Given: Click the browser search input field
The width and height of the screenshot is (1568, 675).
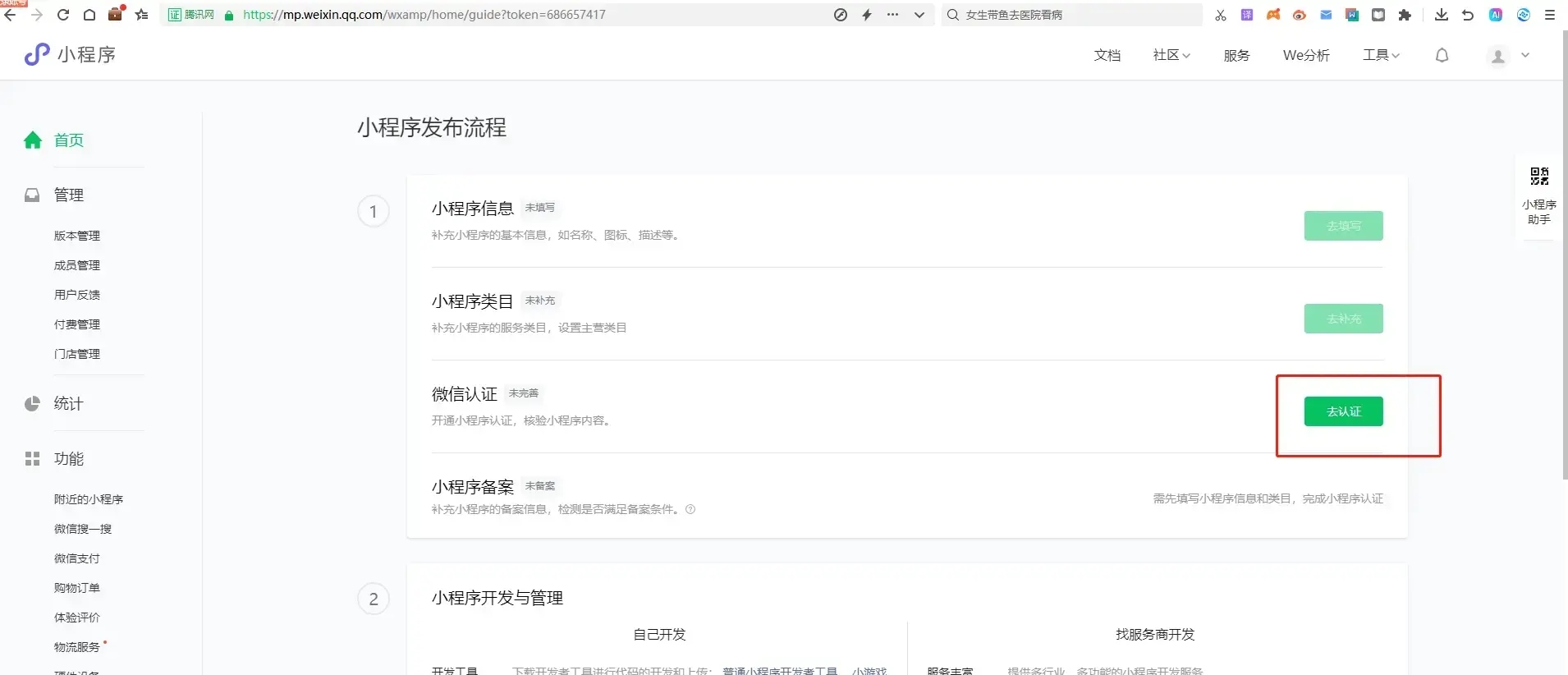Looking at the screenshot, I should tap(1075, 15).
